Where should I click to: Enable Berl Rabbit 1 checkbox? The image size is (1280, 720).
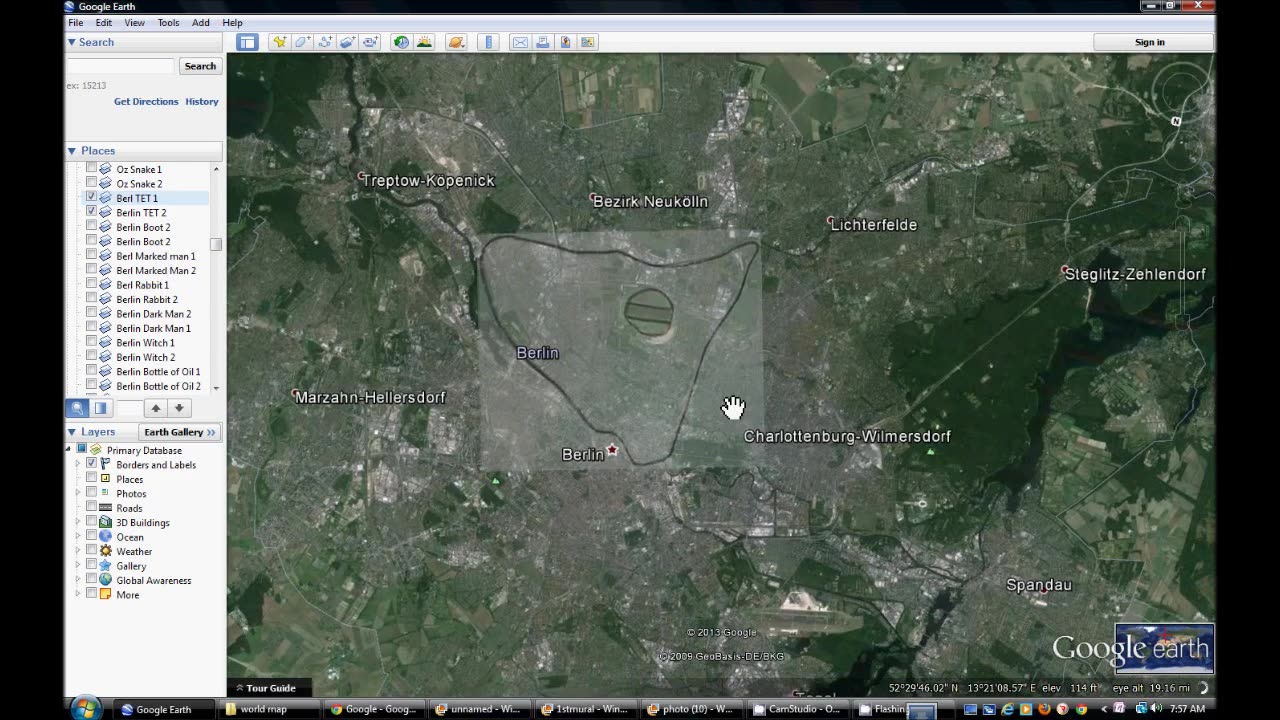point(92,285)
